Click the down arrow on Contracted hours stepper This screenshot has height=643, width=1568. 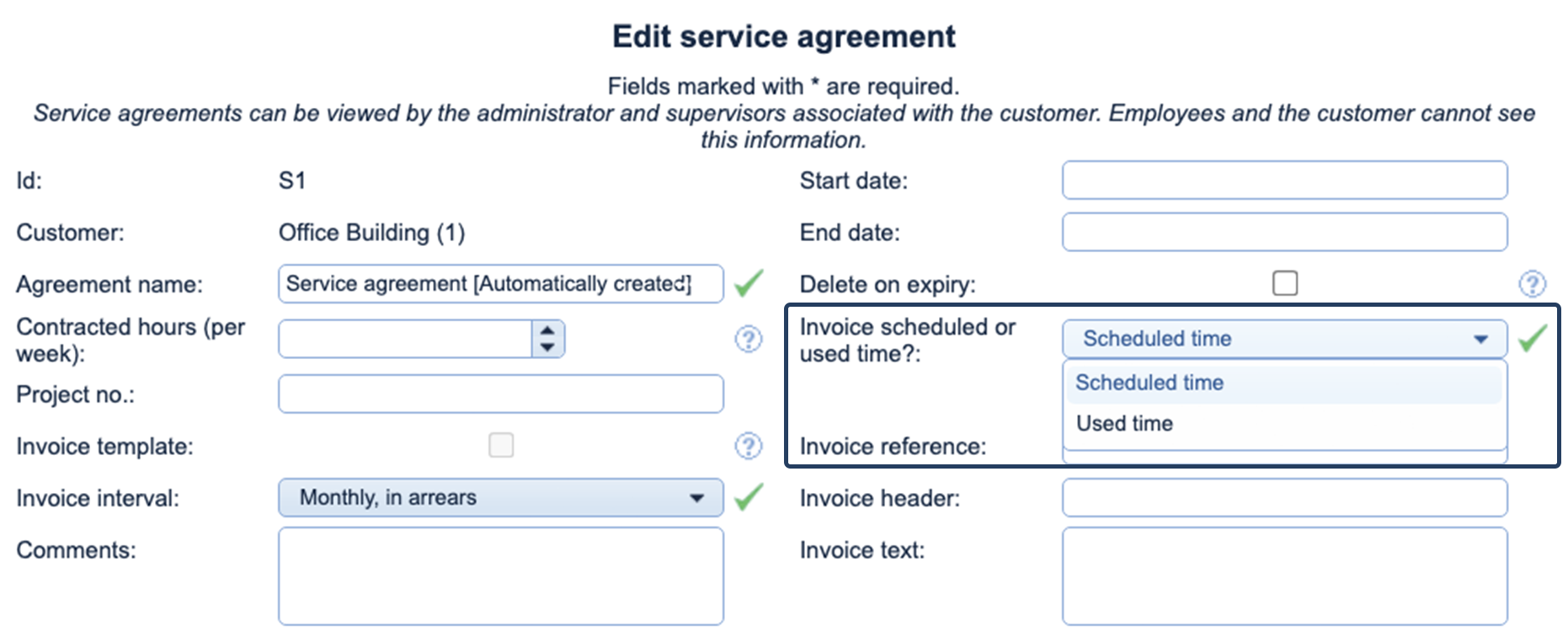(547, 346)
